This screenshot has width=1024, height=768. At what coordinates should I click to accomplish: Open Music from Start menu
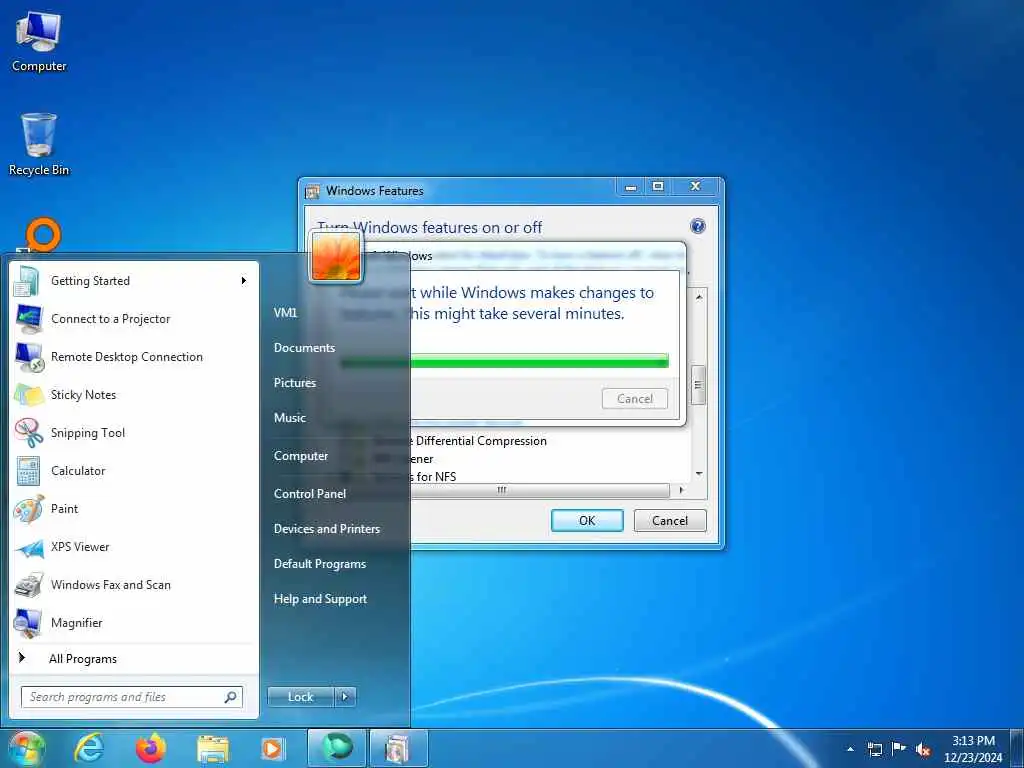click(x=289, y=417)
